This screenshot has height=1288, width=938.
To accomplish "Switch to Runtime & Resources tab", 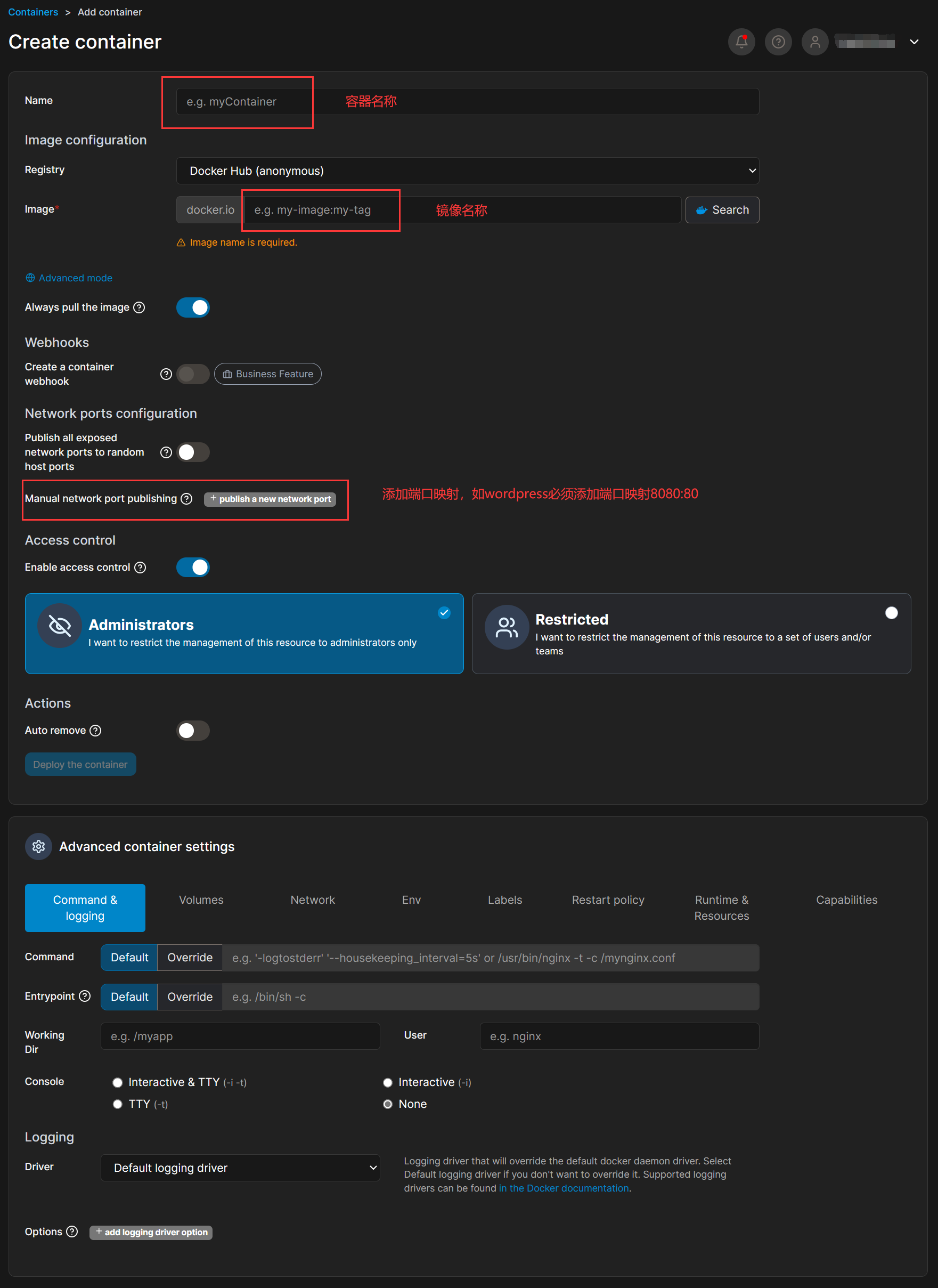I will pos(722,908).
